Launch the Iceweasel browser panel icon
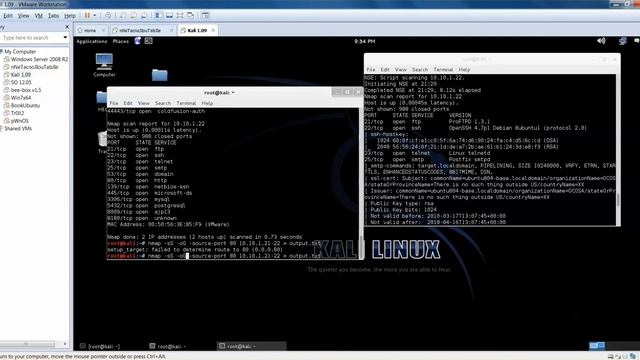Image resolution: width=640 pixels, height=360 pixels. pyautogui.click(x=138, y=41)
